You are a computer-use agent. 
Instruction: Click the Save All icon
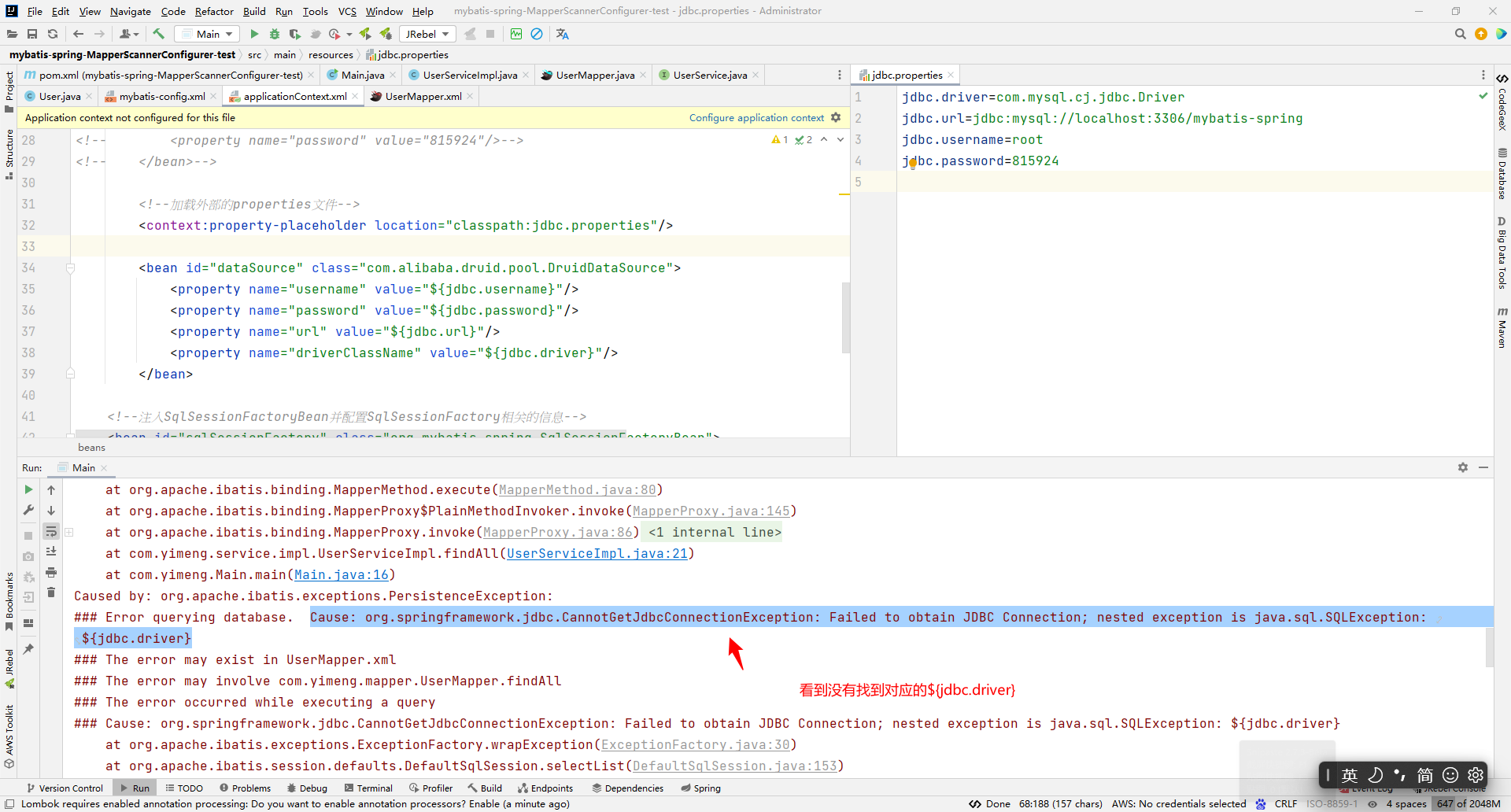click(x=32, y=34)
